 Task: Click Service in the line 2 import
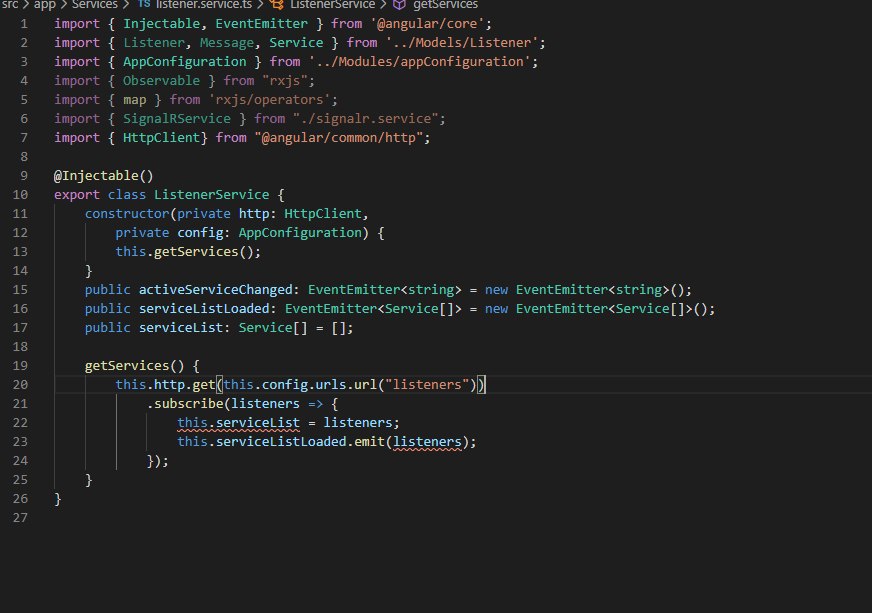tap(296, 43)
